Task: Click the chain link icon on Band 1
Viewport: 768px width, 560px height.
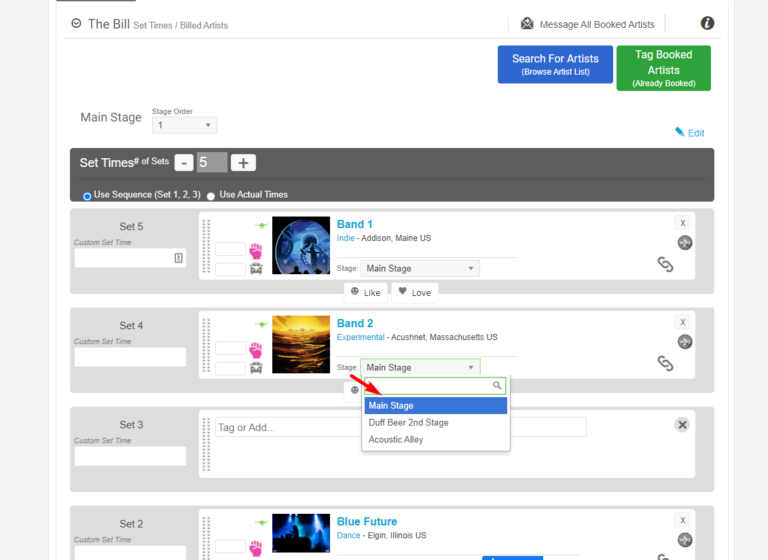Action: click(x=665, y=264)
